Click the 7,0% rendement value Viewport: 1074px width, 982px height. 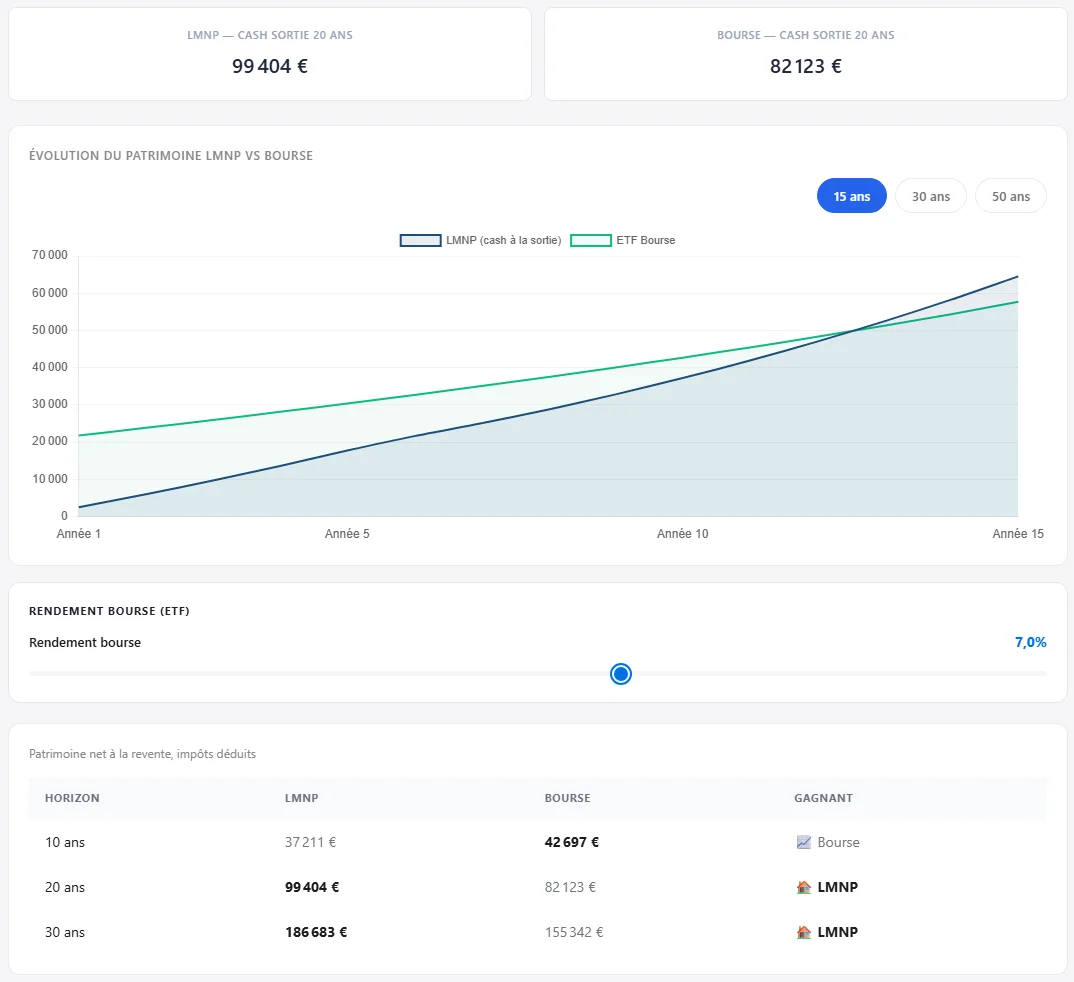pos(1030,642)
